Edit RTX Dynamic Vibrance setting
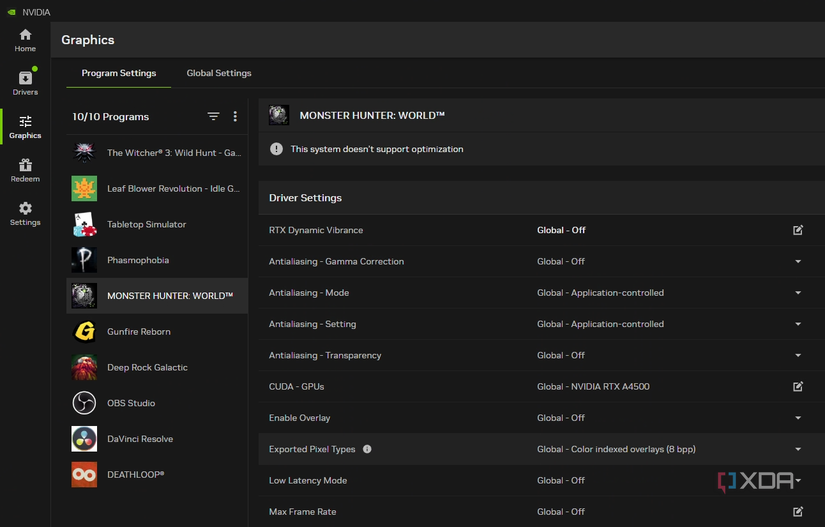 pyautogui.click(x=797, y=230)
